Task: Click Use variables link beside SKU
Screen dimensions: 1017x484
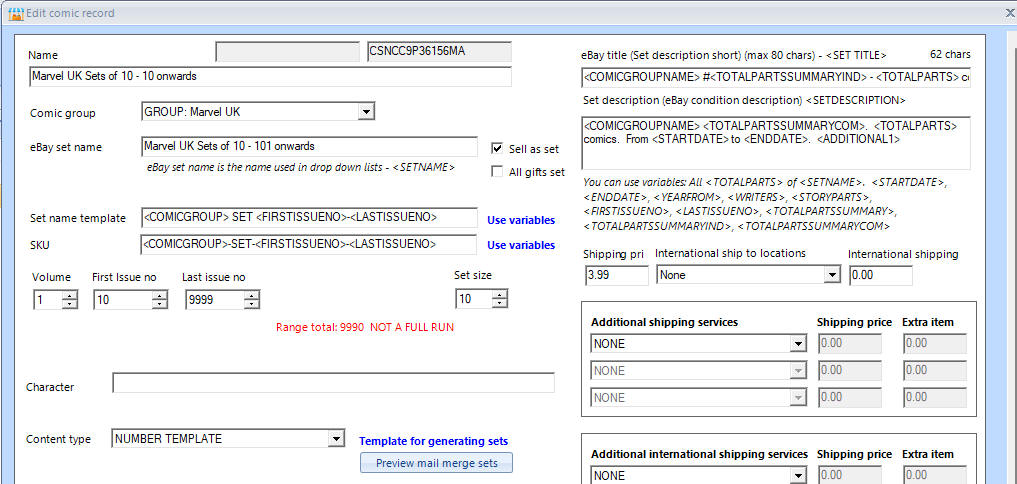Action: pyautogui.click(x=521, y=245)
